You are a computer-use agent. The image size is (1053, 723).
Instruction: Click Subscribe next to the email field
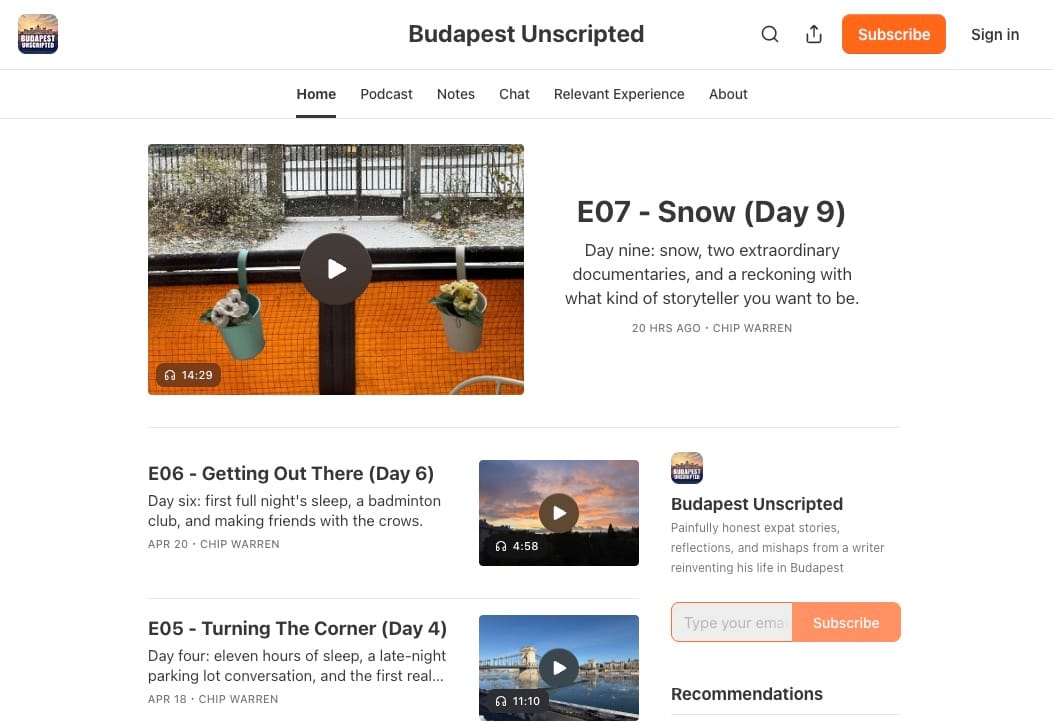(x=846, y=622)
